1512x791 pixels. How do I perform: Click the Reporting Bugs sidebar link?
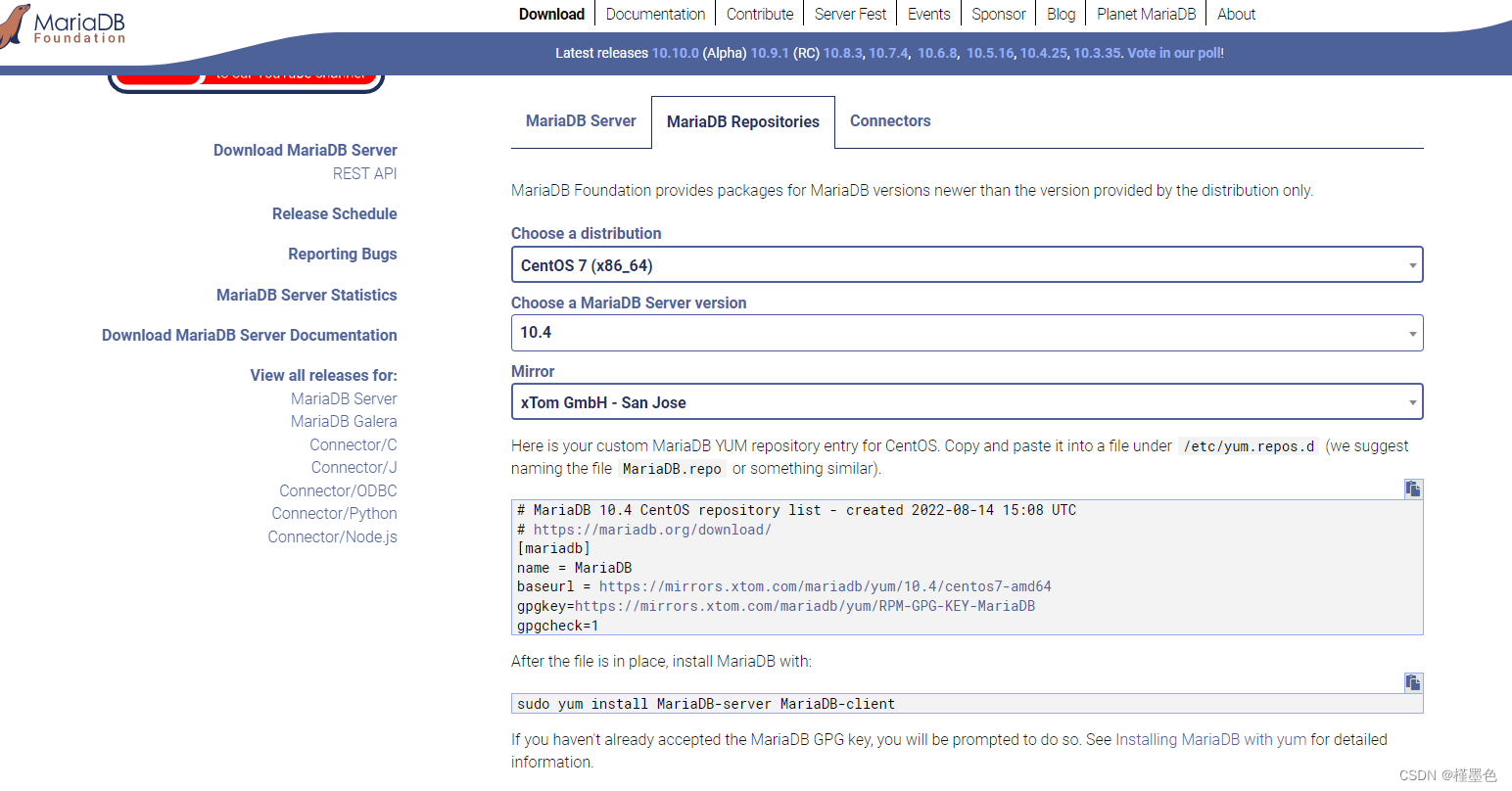tap(342, 254)
